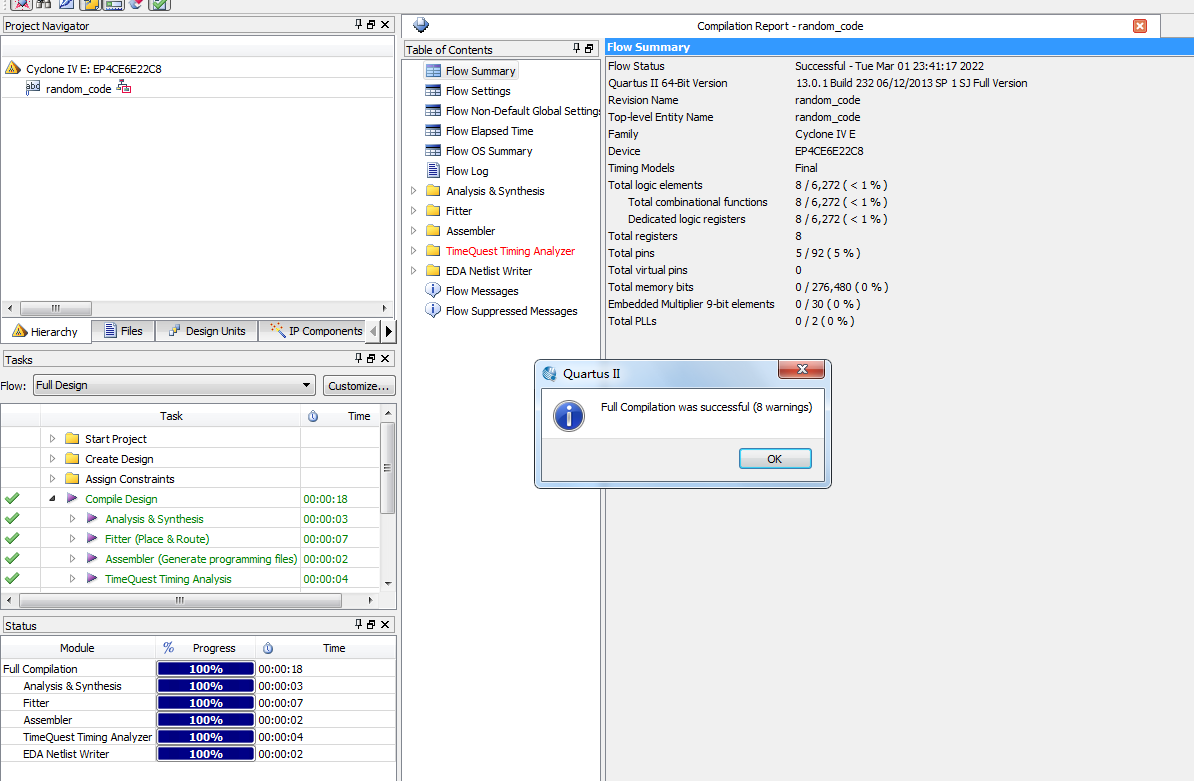Select Flow Messages info item

click(481, 291)
